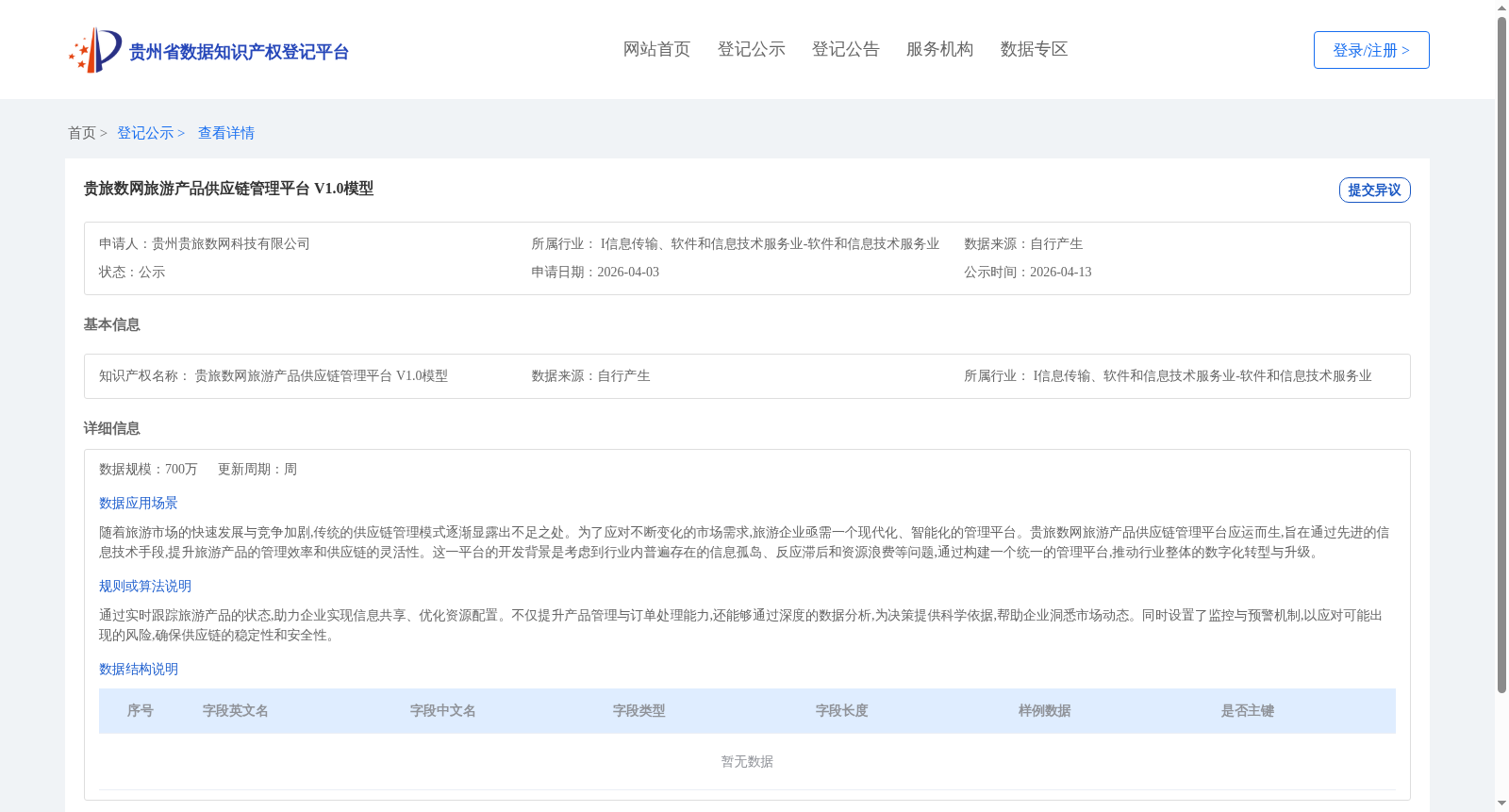Click 规则或算法说明 subheading

pyautogui.click(x=145, y=586)
